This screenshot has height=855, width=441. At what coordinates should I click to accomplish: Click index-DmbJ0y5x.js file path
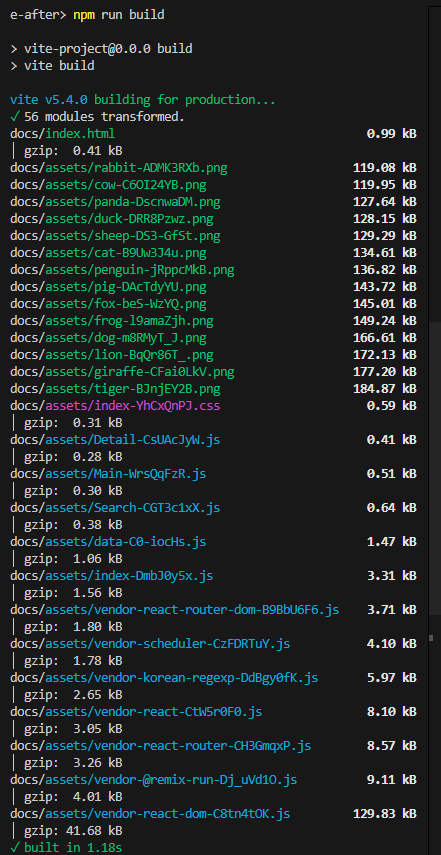click(x=111, y=575)
